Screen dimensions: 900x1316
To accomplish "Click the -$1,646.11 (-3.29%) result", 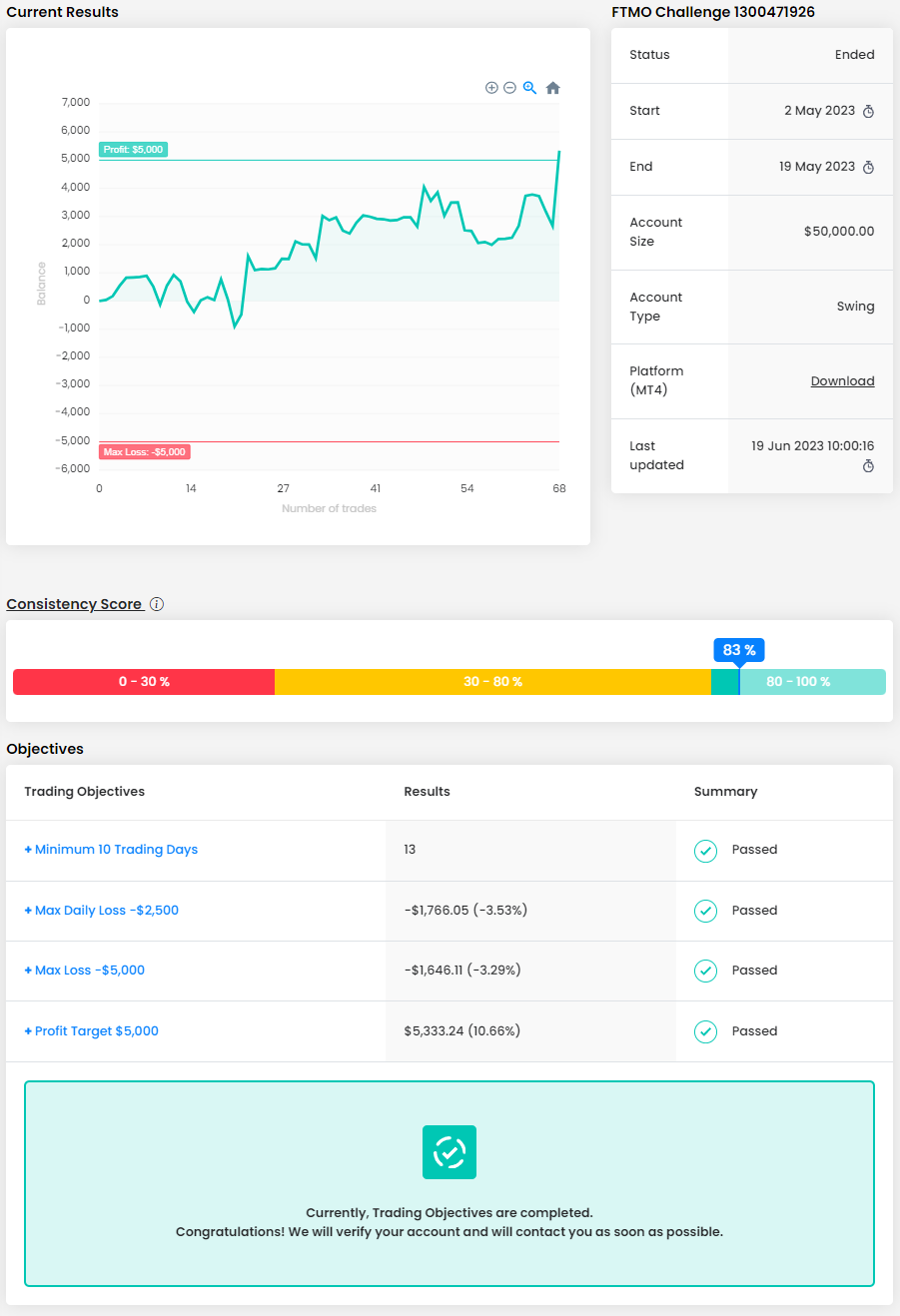I will pos(462,971).
